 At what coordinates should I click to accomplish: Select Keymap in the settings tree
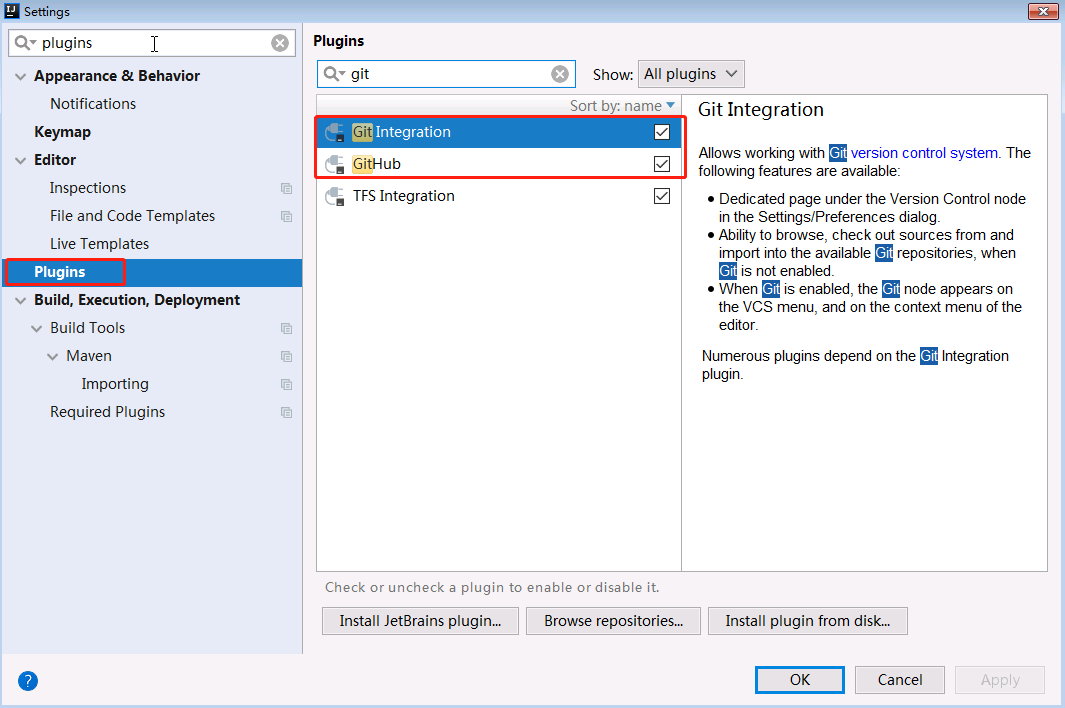[x=62, y=132]
